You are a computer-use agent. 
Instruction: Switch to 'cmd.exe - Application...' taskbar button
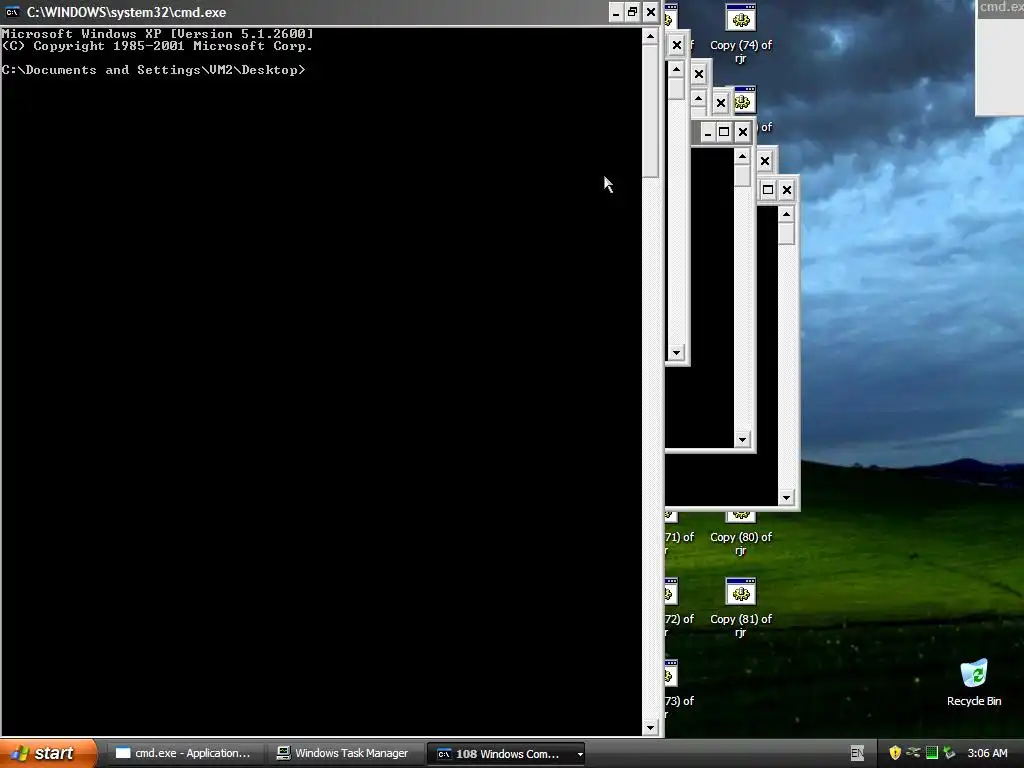pyautogui.click(x=184, y=753)
